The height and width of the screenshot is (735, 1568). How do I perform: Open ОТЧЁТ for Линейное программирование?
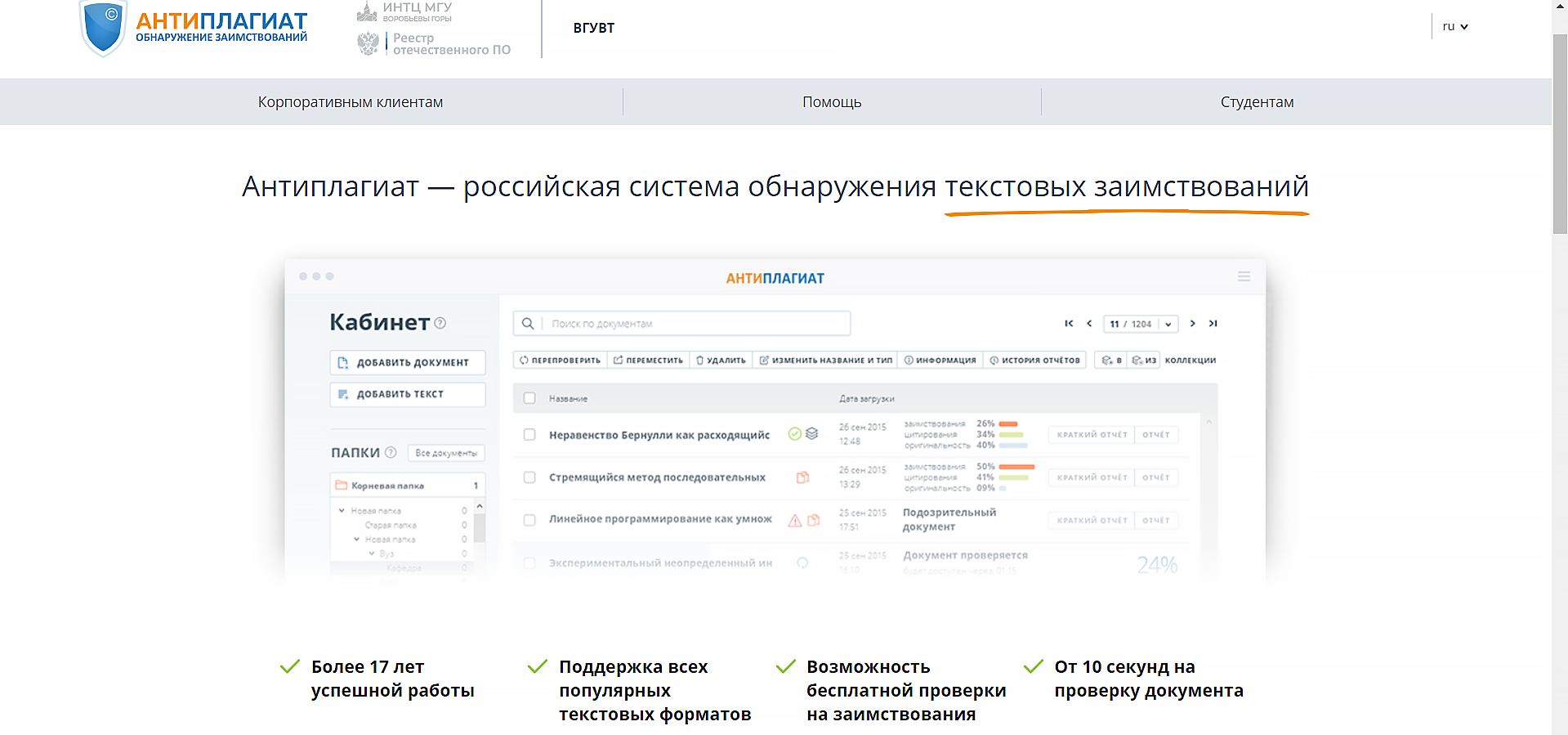click(x=1156, y=520)
